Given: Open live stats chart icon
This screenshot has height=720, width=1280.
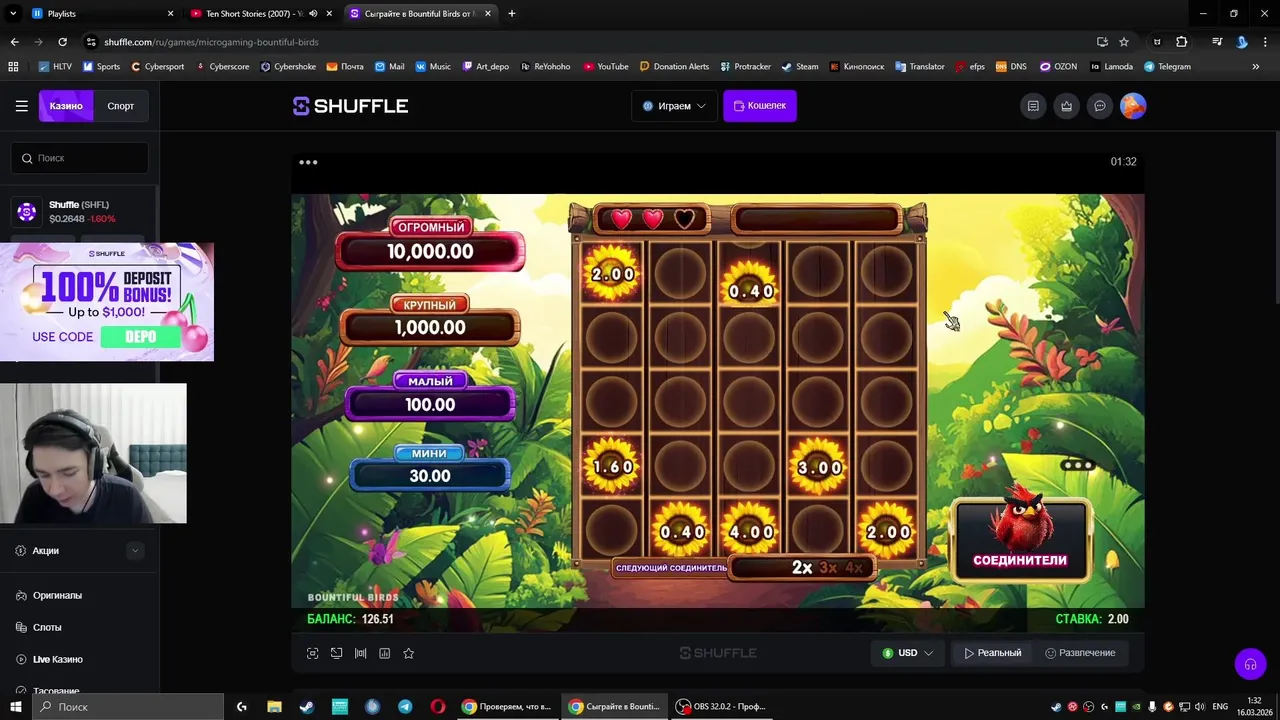Looking at the screenshot, I should click(x=384, y=653).
